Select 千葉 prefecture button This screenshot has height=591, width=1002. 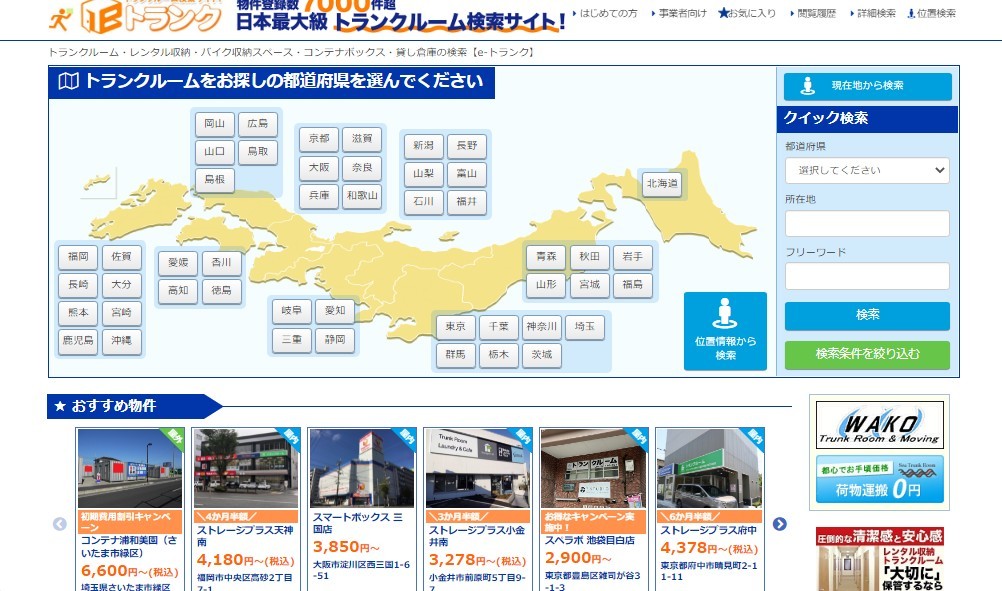498,326
